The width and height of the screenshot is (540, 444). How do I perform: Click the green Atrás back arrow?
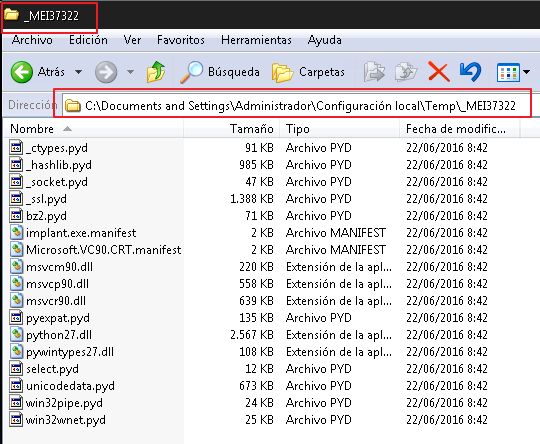[x=22, y=72]
